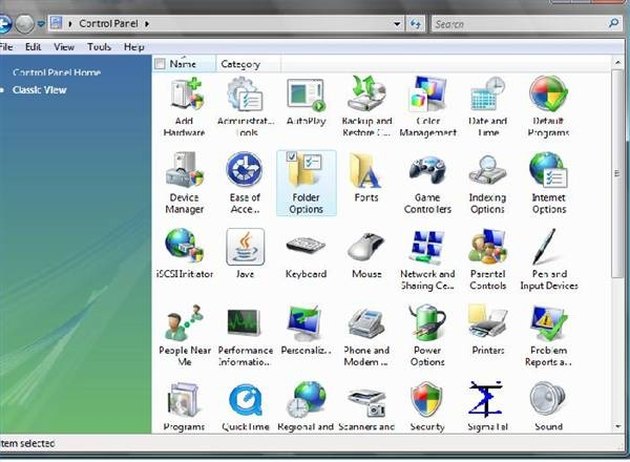630x462 pixels.
Task: Open Power Options
Action: (x=428, y=336)
